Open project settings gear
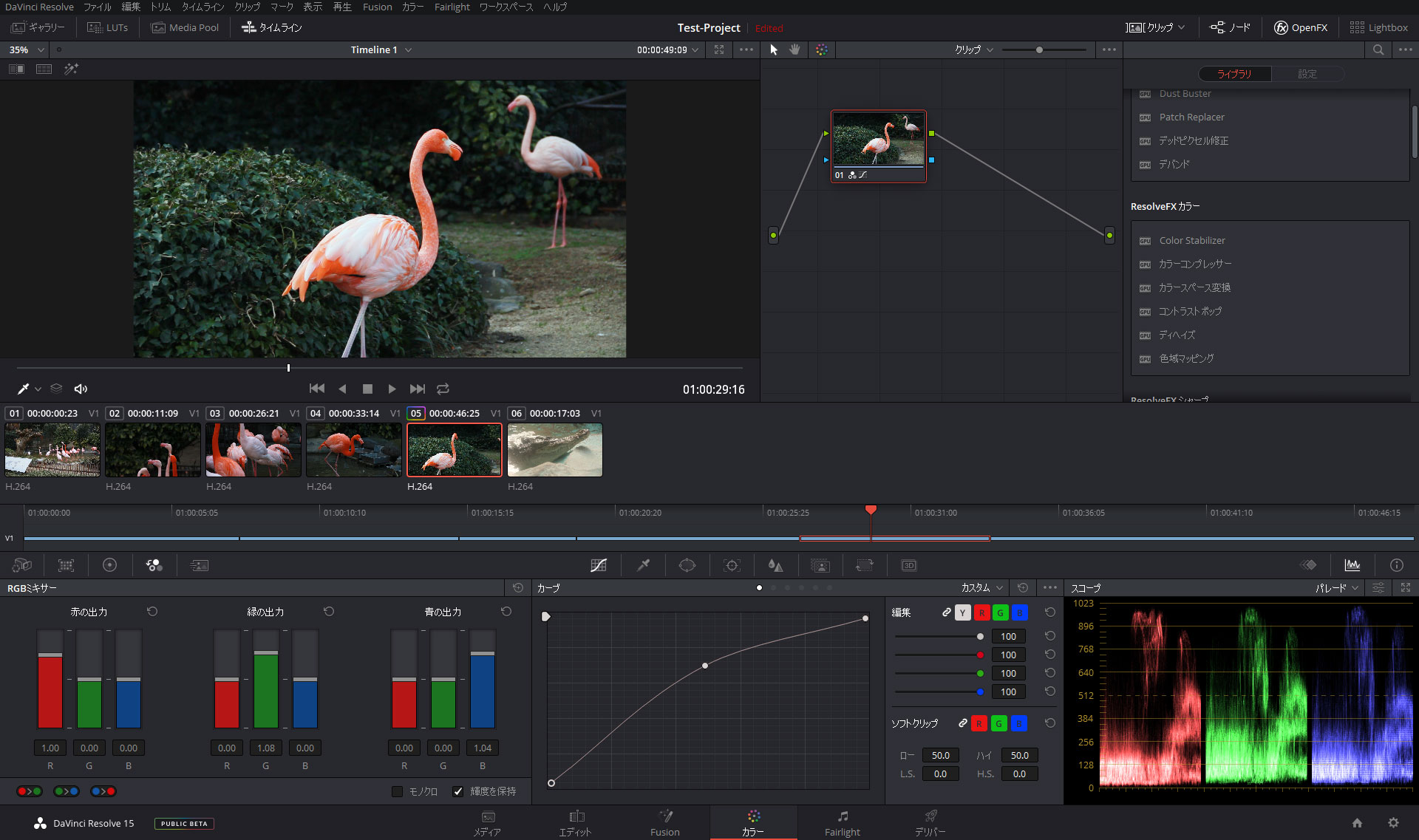The width and height of the screenshot is (1419, 840). (1393, 822)
